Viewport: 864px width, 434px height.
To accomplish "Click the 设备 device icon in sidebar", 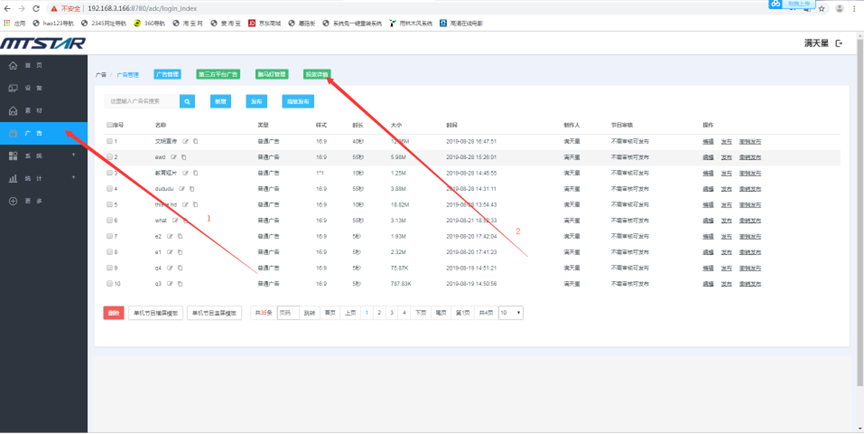I will click(x=13, y=88).
